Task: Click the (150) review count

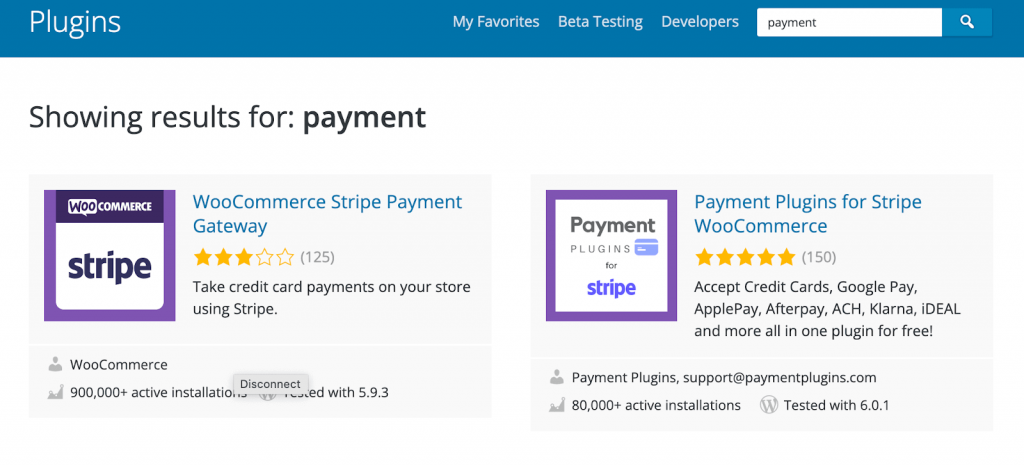Action: pyautogui.click(x=819, y=257)
